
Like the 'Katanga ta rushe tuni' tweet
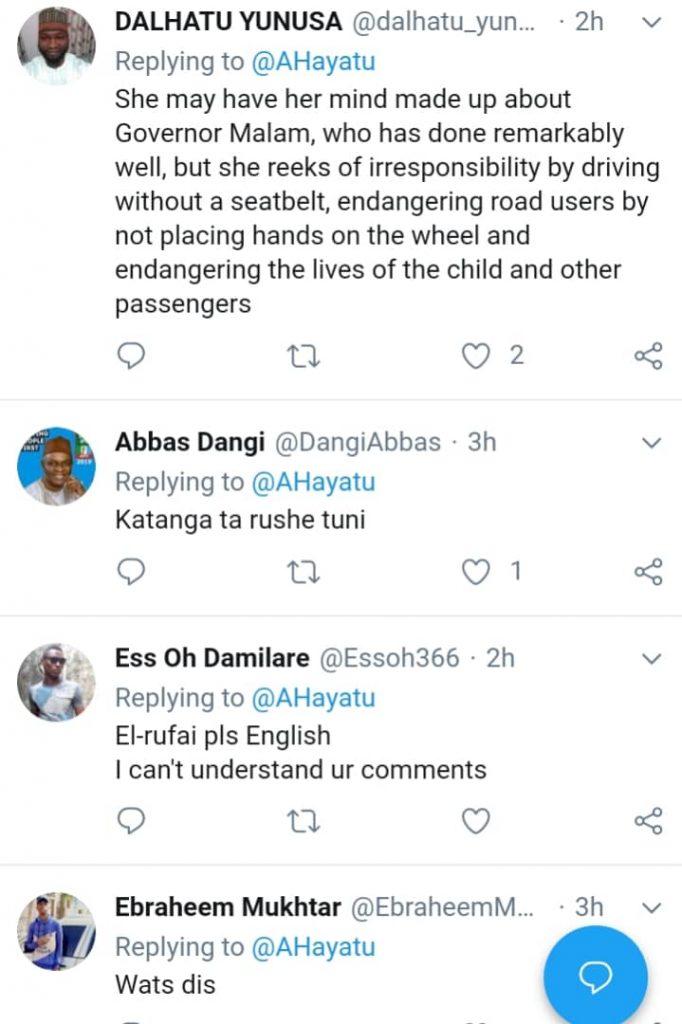[x=476, y=571]
